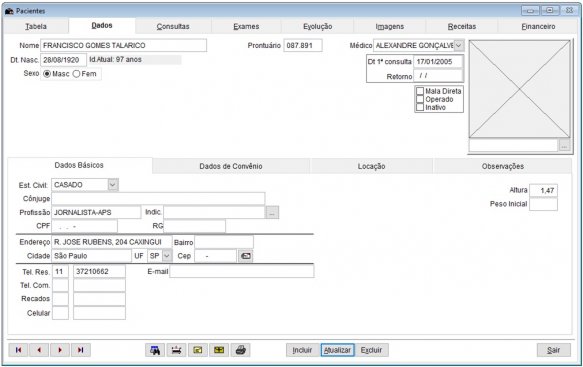Click the E-mail input field
The height and width of the screenshot is (367, 583).
click(242, 271)
